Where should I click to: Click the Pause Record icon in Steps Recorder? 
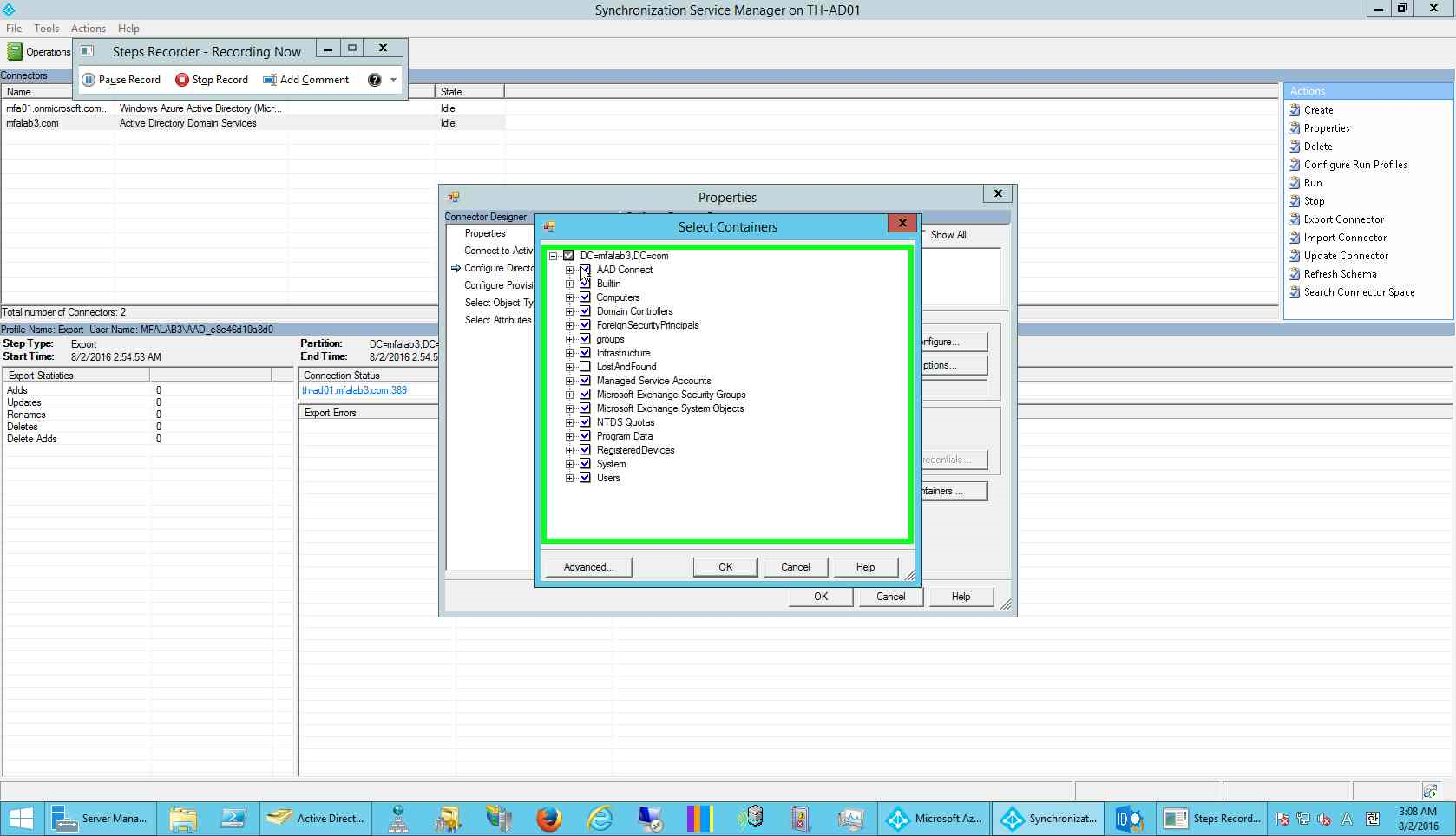coord(89,80)
